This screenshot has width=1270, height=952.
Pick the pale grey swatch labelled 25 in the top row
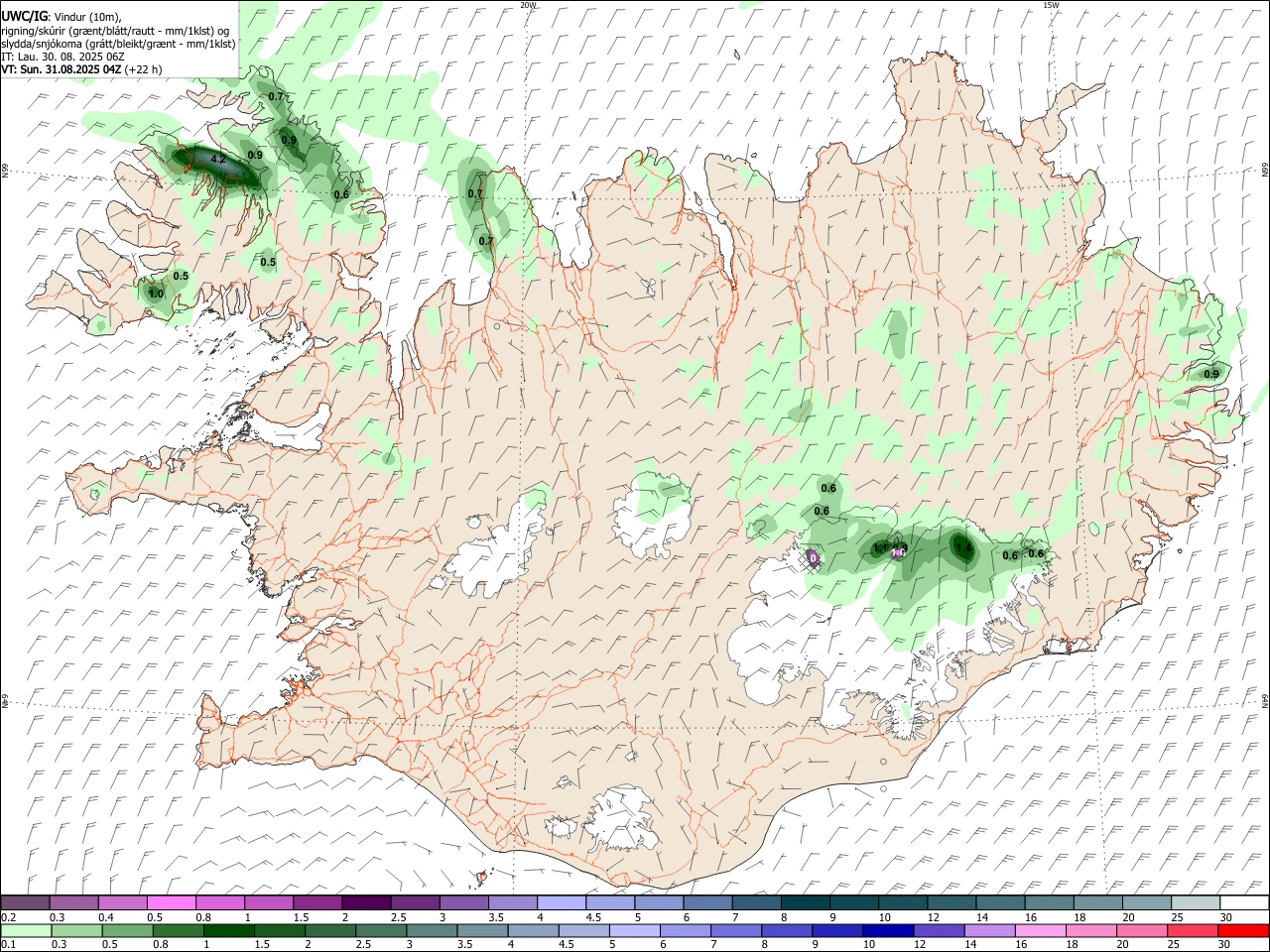click(x=1195, y=903)
